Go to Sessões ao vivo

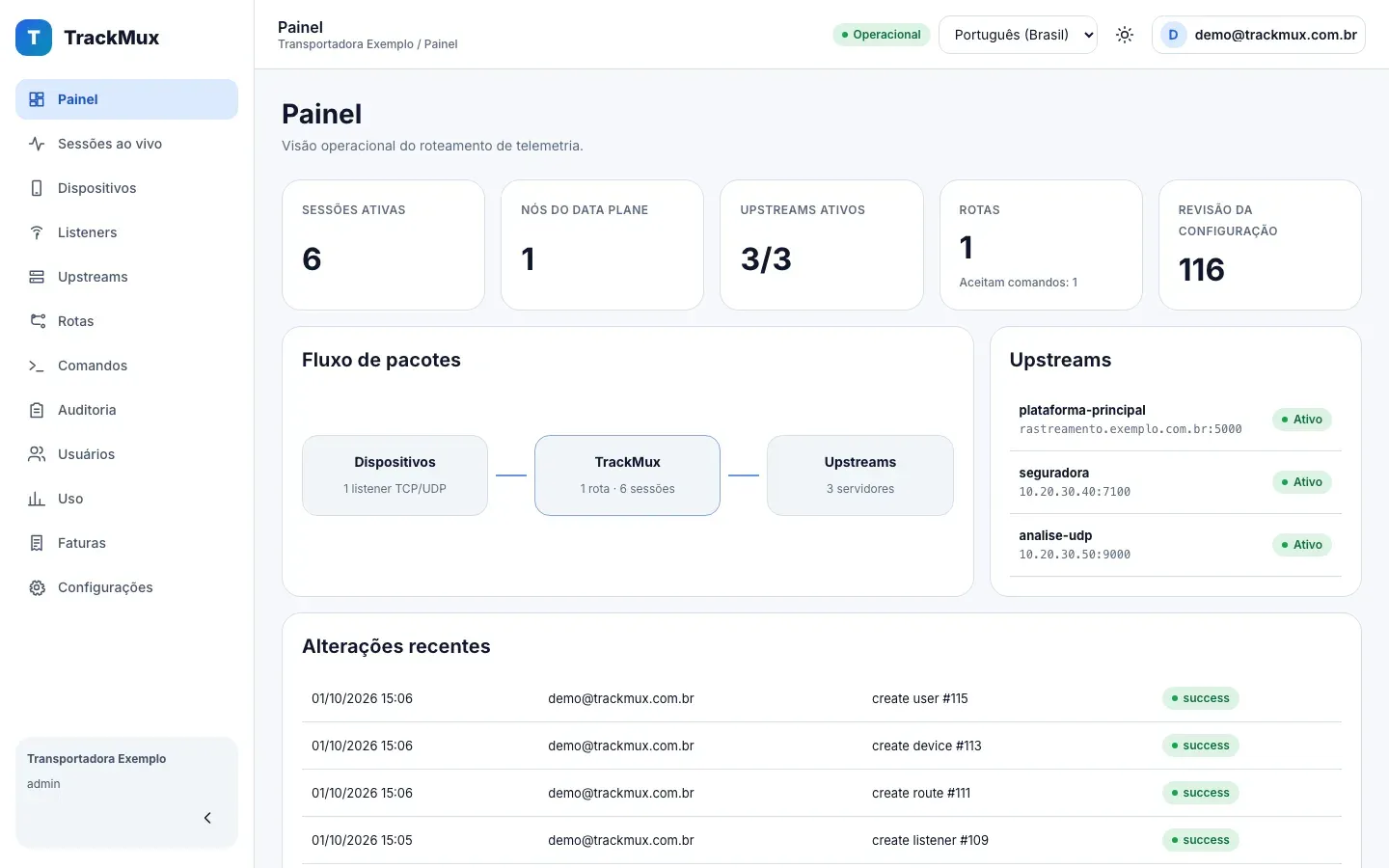(126, 144)
